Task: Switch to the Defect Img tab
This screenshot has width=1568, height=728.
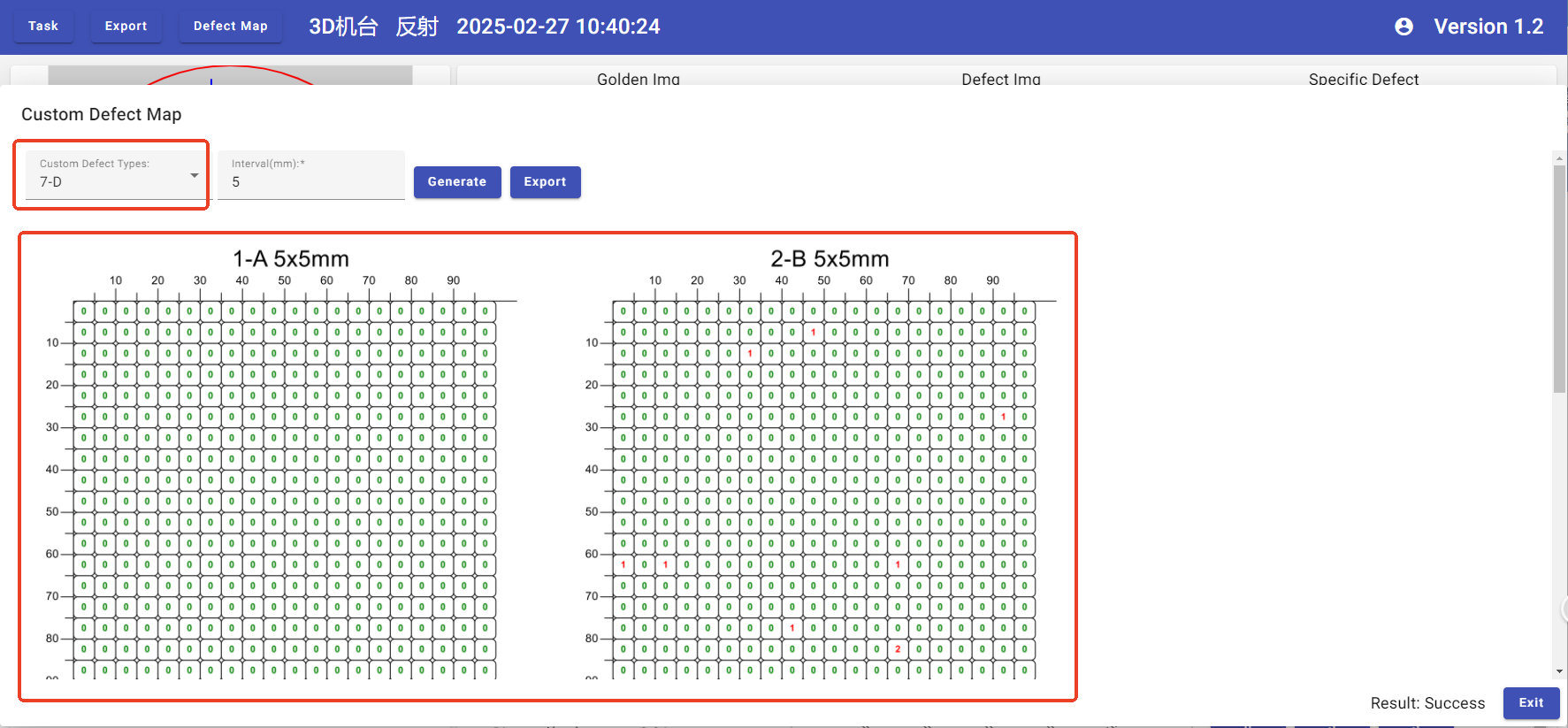Action: [x=1000, y=79]
